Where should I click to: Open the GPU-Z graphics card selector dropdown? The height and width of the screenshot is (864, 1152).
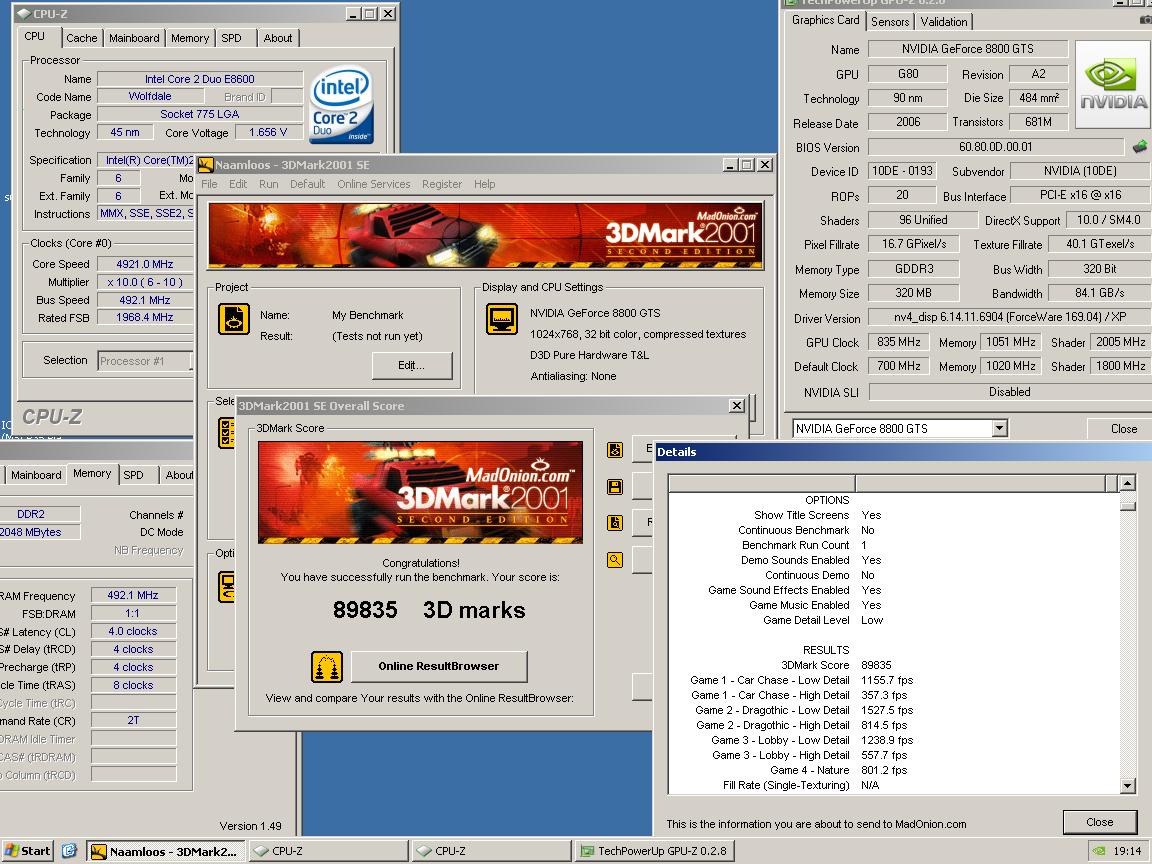coord(999,428)
